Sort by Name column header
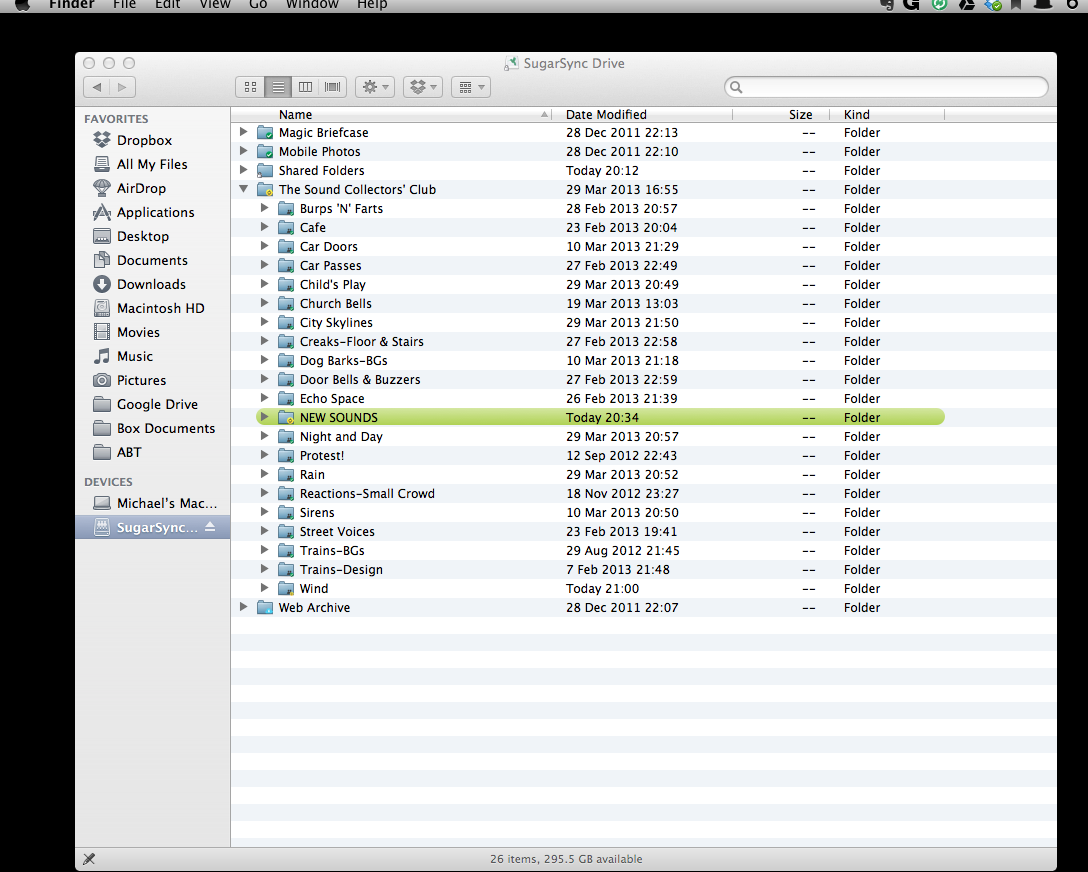Image resolution: width=1088 pixels, height=872 pixels. coord(296,114)
